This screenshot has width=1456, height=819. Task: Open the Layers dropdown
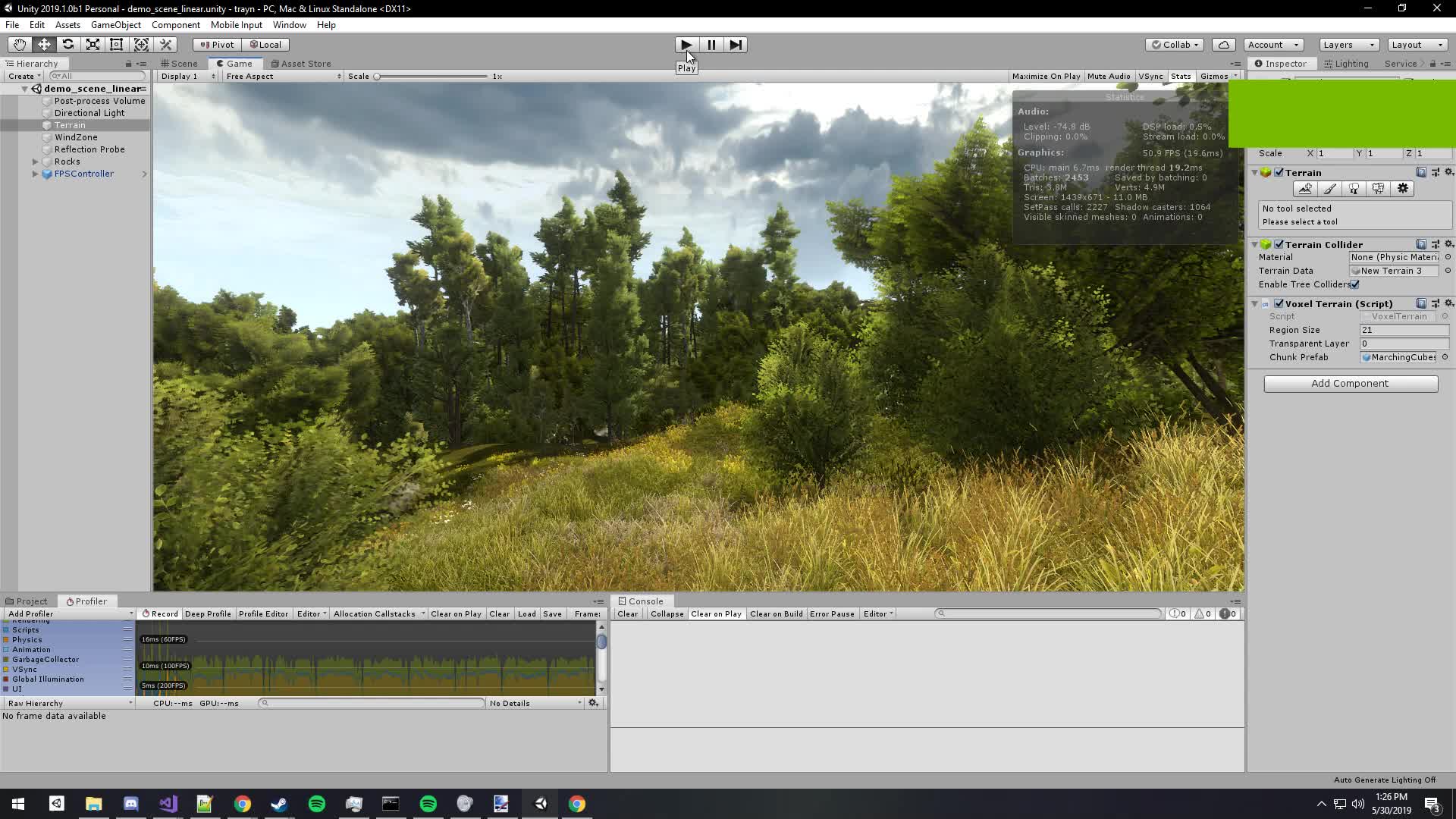click(1347, 44)
